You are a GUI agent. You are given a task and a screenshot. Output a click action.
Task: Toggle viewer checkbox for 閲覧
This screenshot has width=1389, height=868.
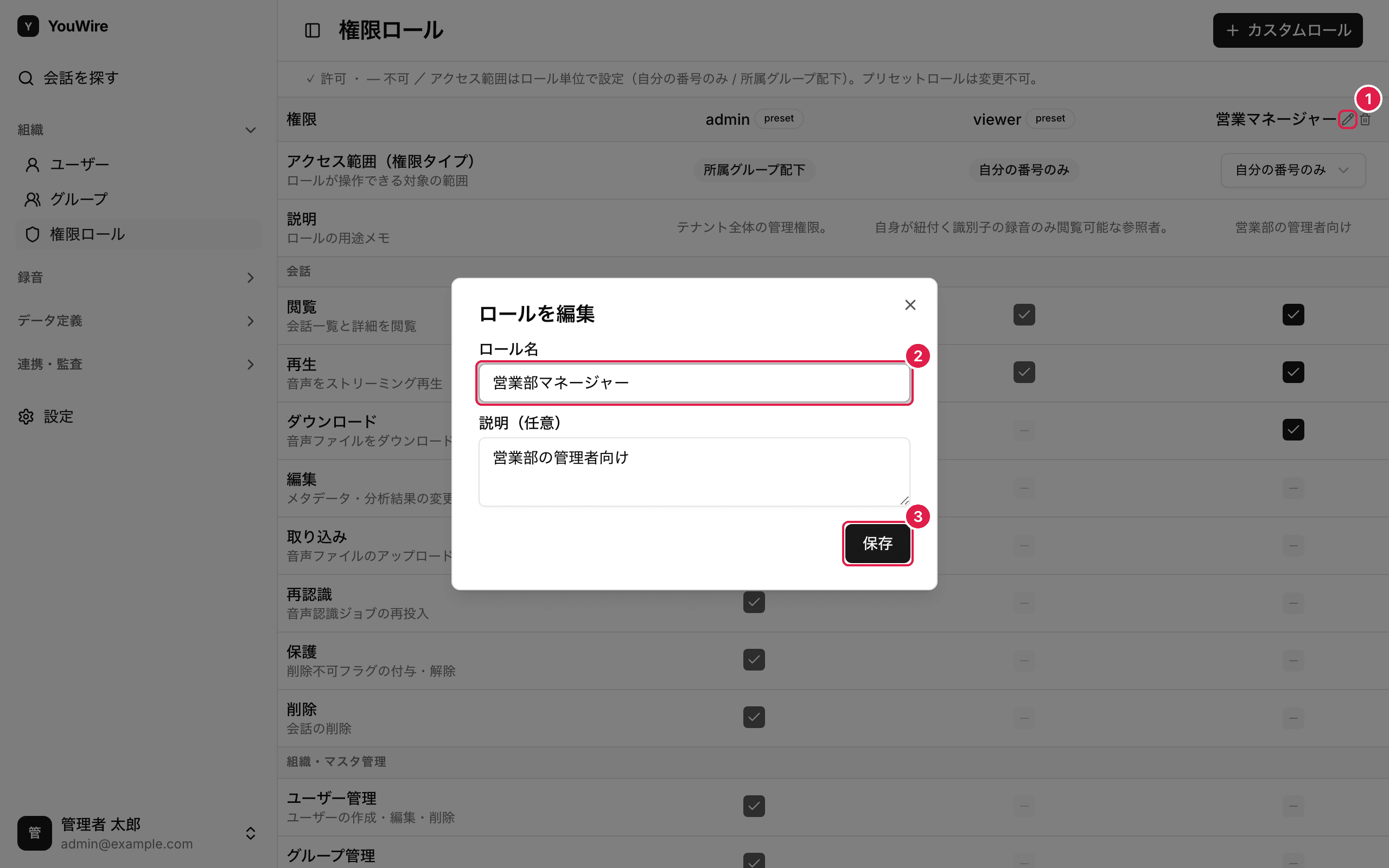[x=1024, y=315]
